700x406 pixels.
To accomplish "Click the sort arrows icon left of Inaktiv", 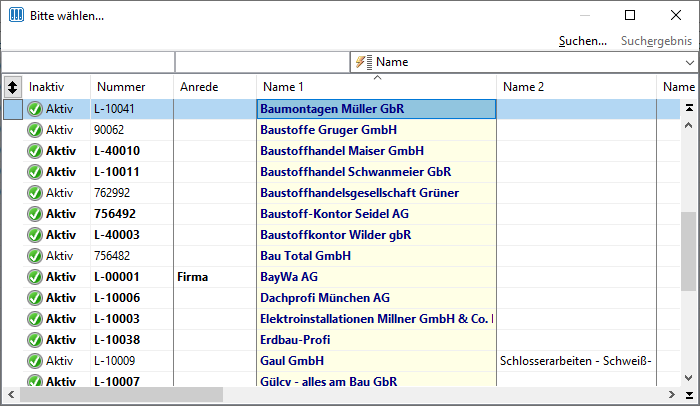I will pos(12,87).
